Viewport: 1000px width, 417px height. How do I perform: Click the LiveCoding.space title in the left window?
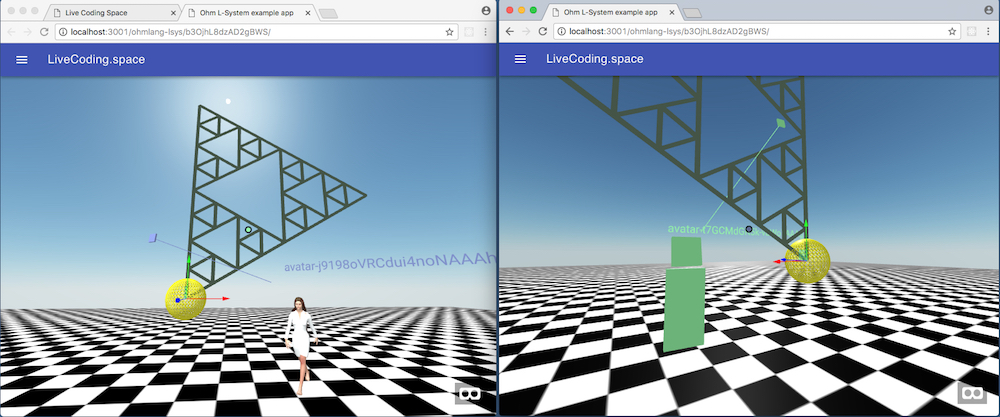point(96,59)
